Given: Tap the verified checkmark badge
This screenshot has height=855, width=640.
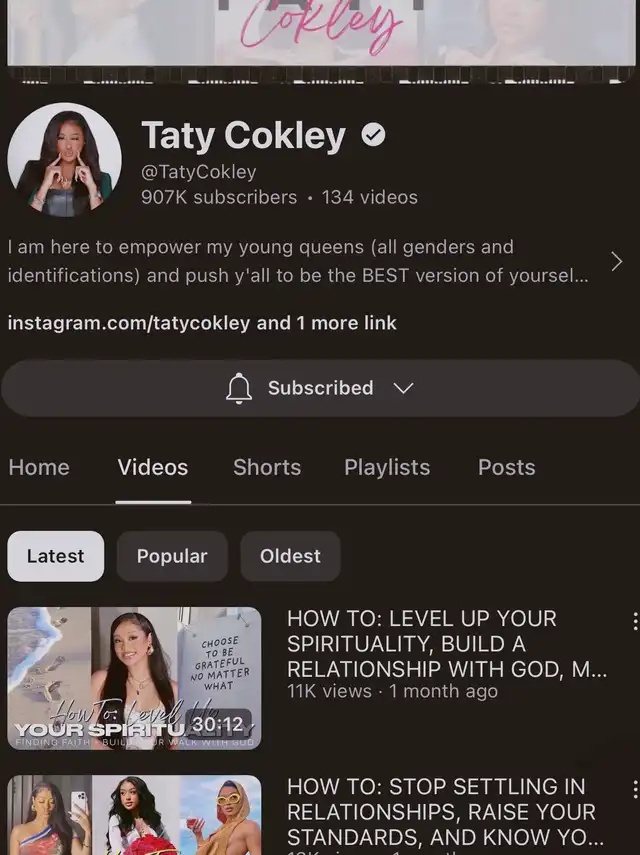Looking at the screenshot, I should (373, 135).
